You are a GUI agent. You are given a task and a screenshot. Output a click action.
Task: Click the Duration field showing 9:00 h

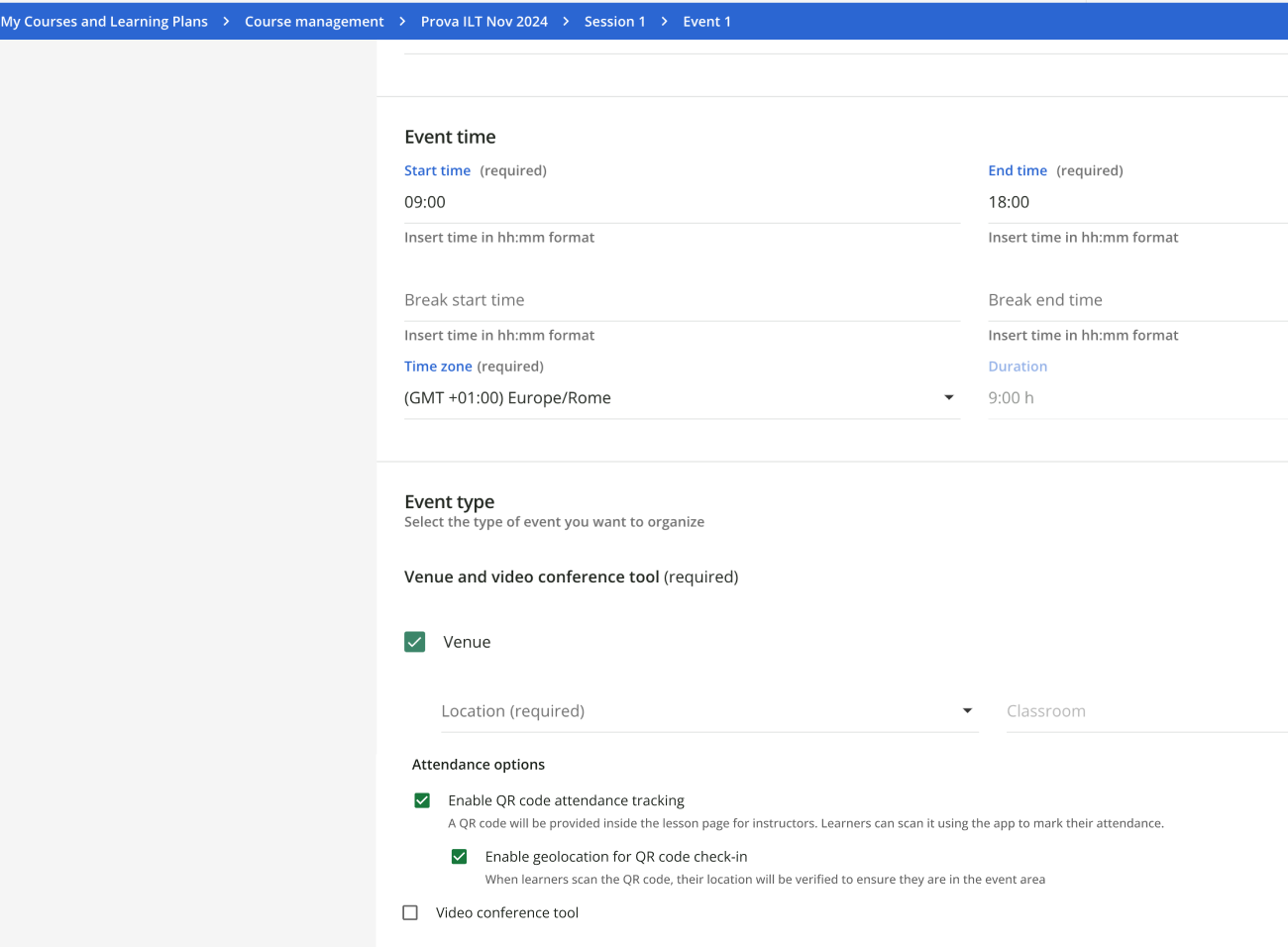[x=1135, y=398]
